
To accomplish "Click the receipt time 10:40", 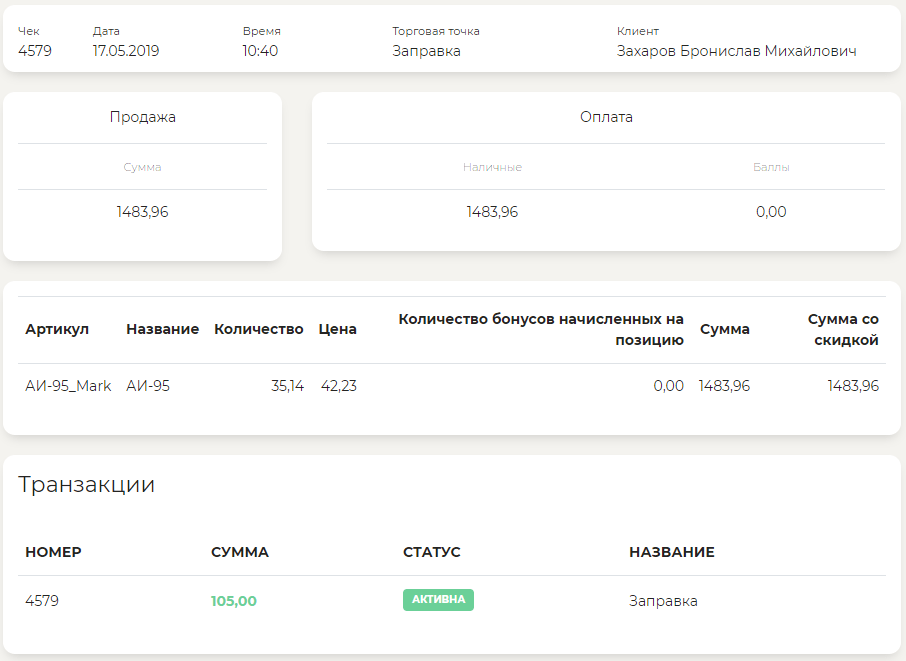I will pyautogui.click(x=260, y=51).
